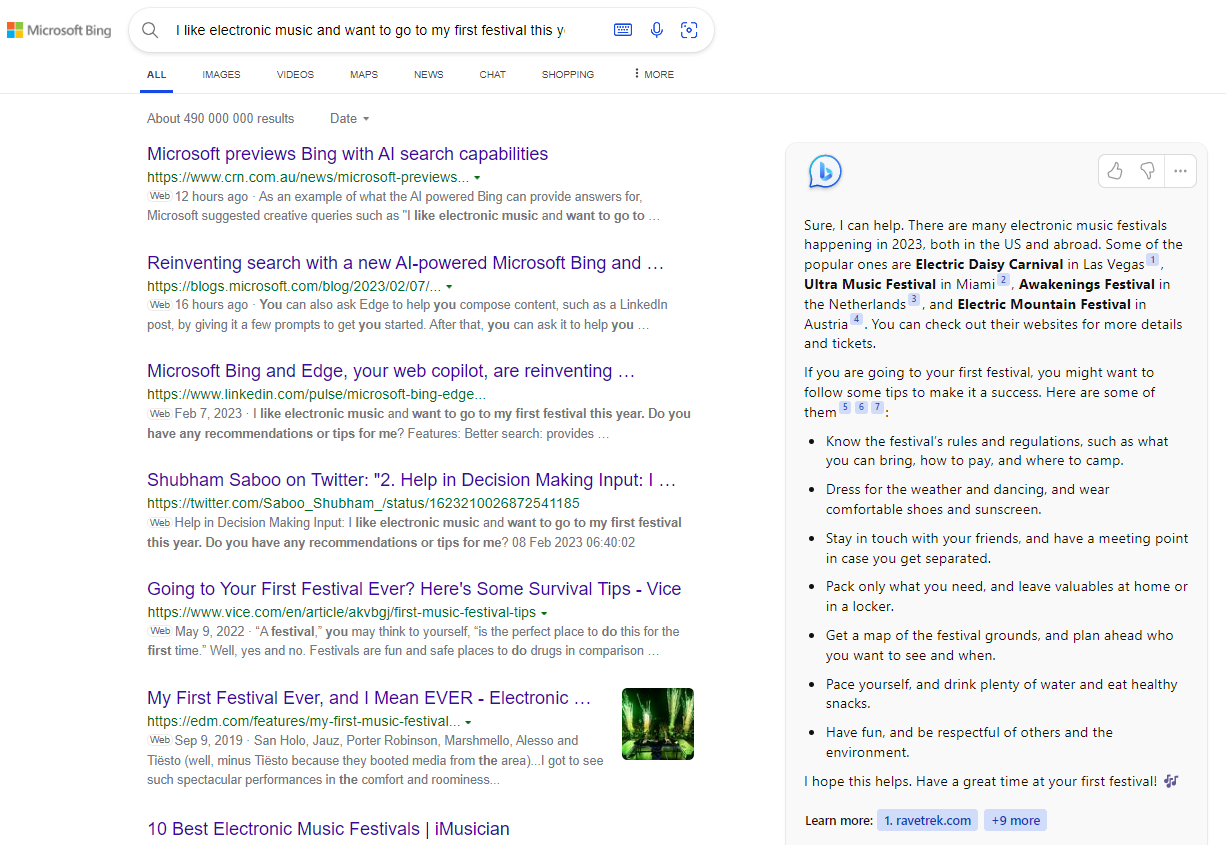The height and width of the screenshot is (845, 1226).
Task: Switch to the SHOPPING tab
Action: click(x=568, y=74)
